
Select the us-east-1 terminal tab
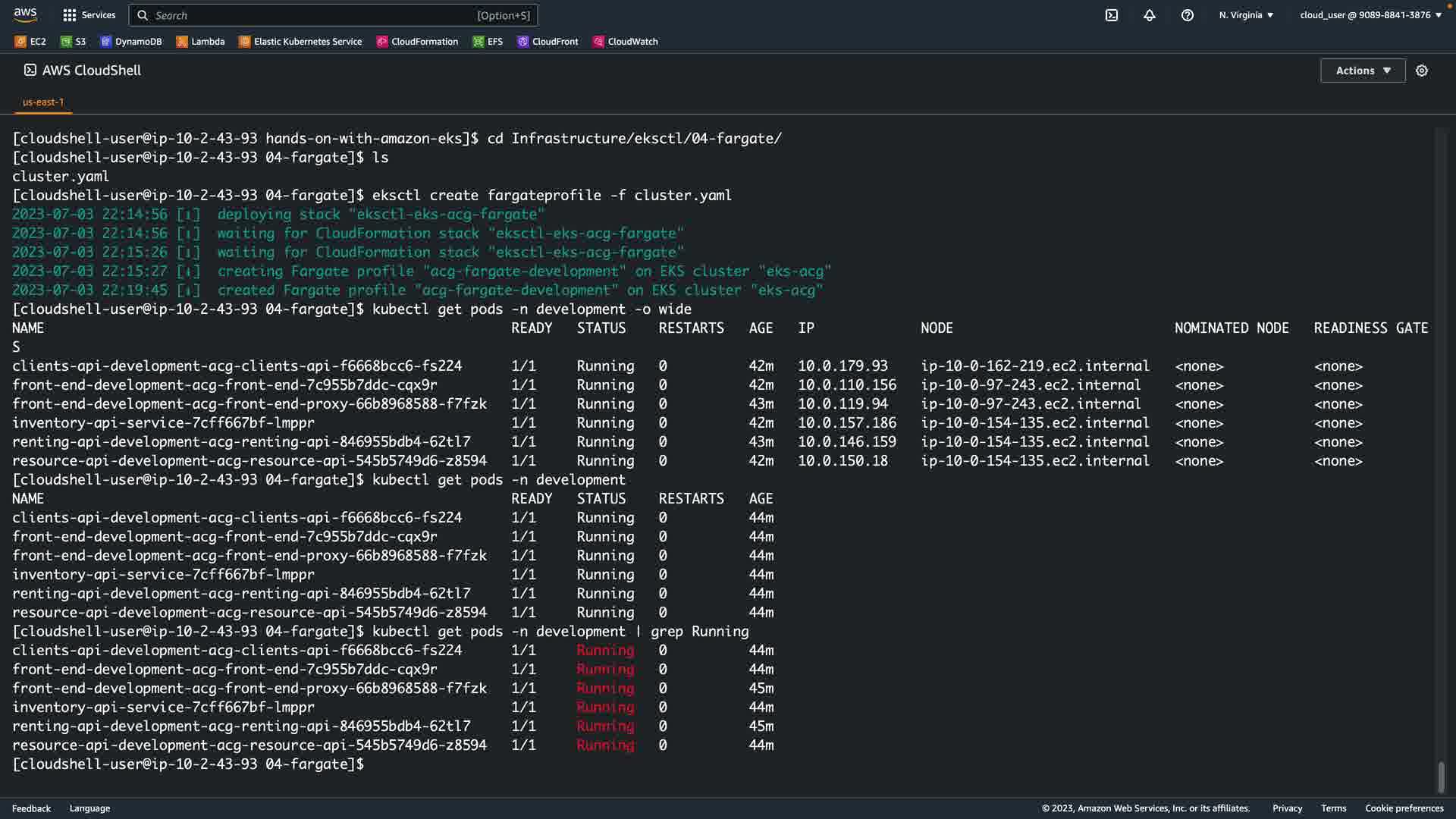pyautogui.click(x=43, y=102)
